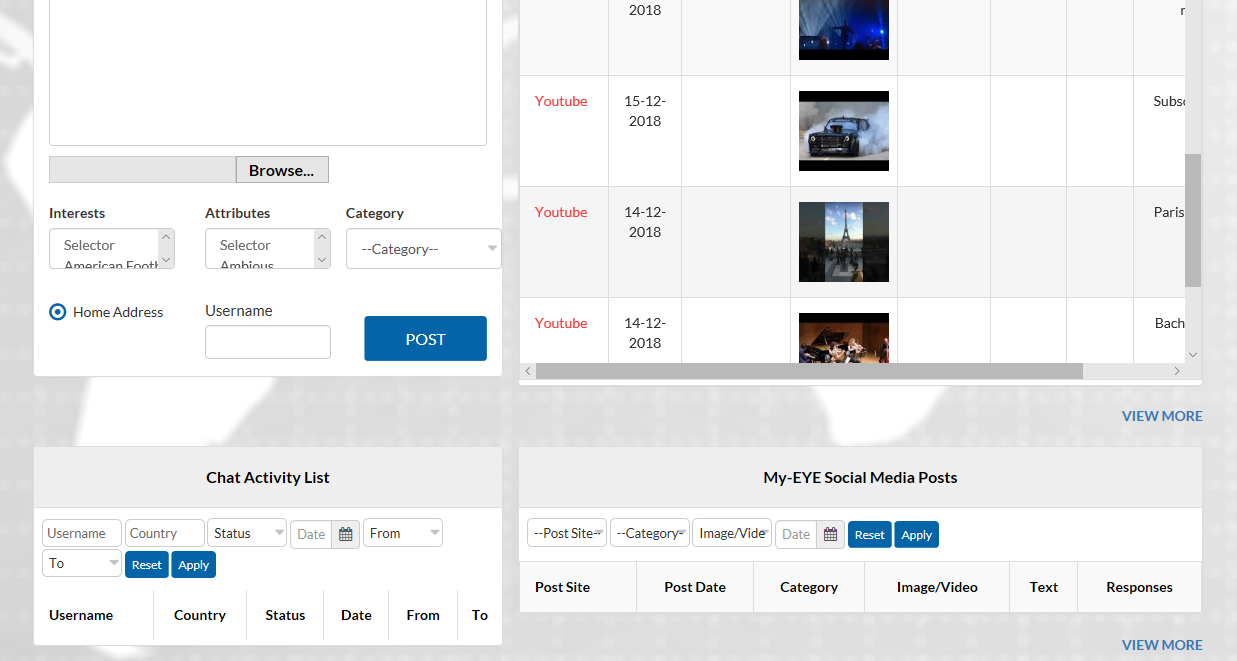Click the Browse... file button
The height and width of the screenshot is (661, 1237).
click(x=282, y=170)
